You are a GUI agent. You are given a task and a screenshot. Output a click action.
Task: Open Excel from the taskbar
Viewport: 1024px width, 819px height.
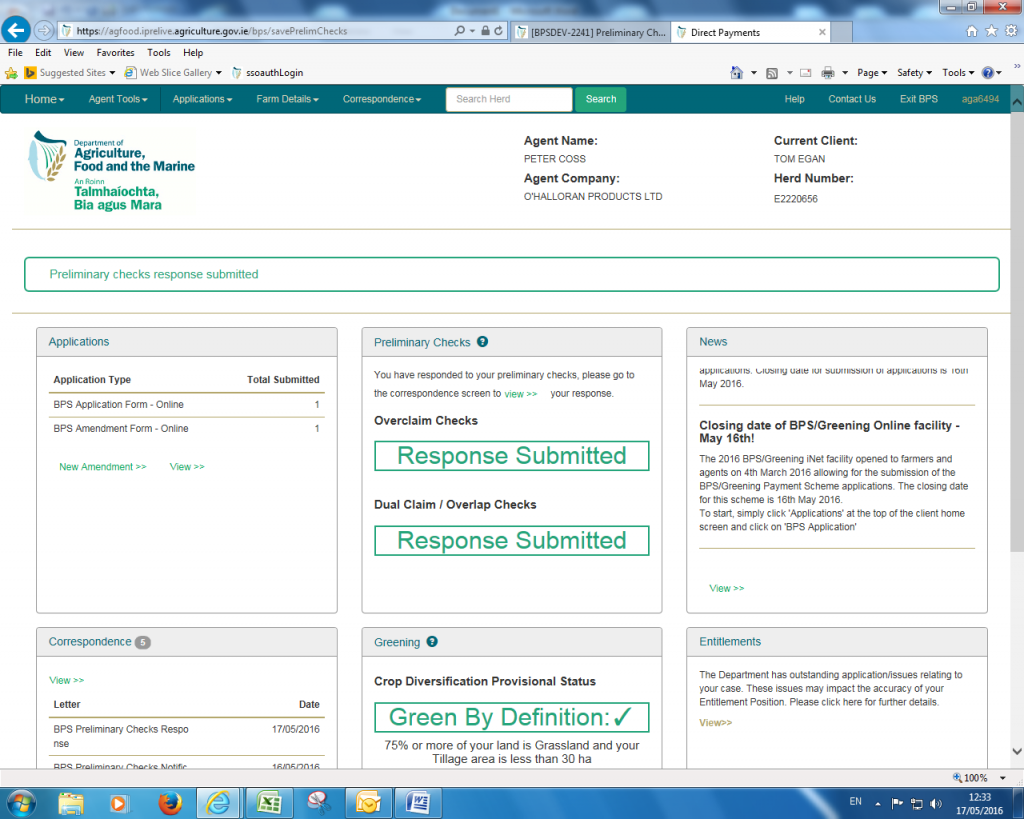[269, 802]
